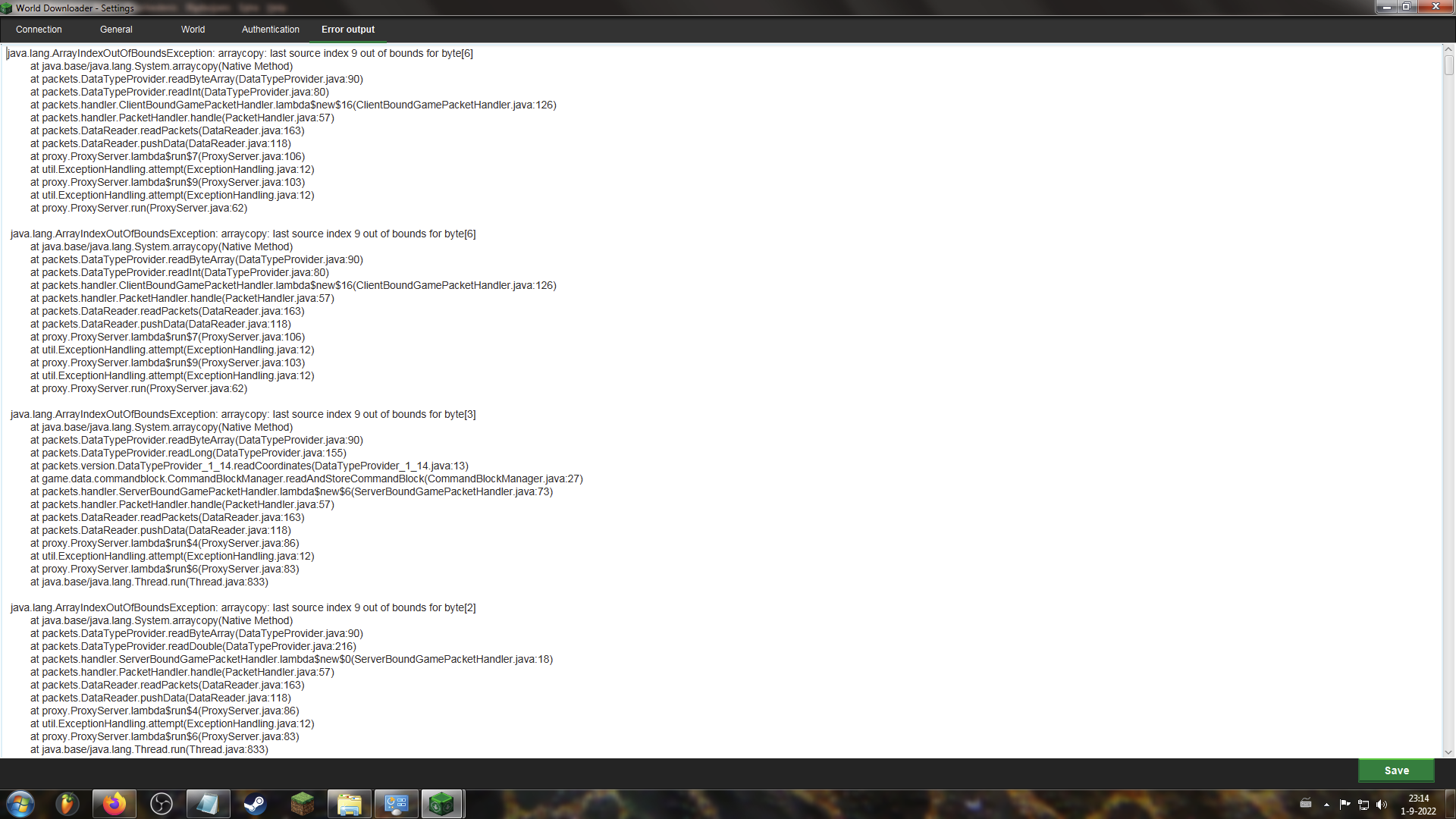The width and height of the screenshot is (1456, 819).
Task: Switch to Firefox in taskbar
Action: [x=115, y=804]
